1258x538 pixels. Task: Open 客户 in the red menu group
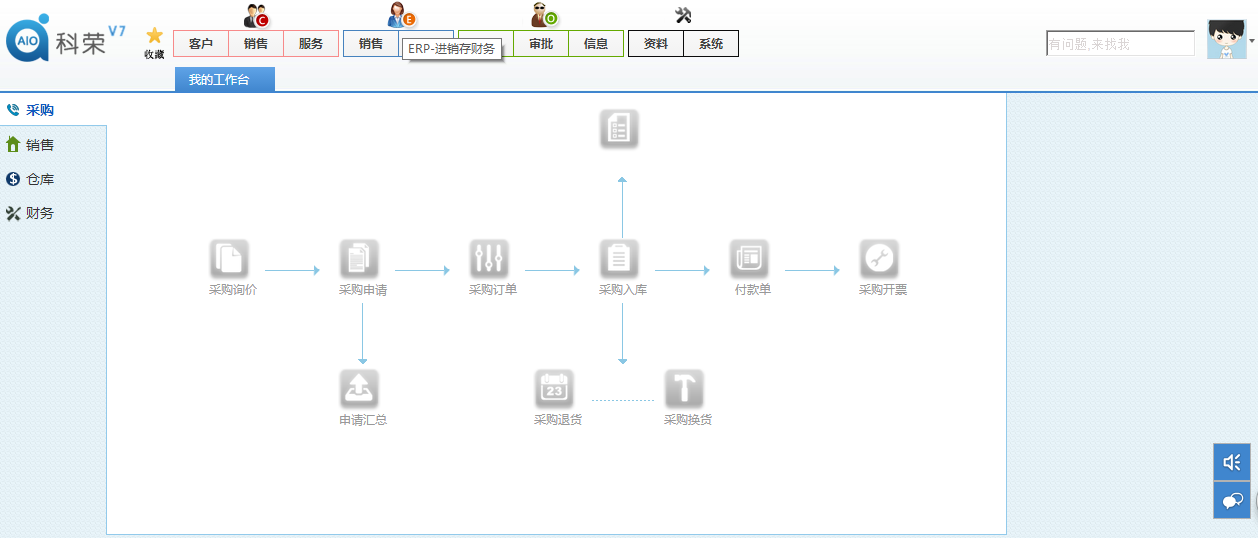(201, 44)
